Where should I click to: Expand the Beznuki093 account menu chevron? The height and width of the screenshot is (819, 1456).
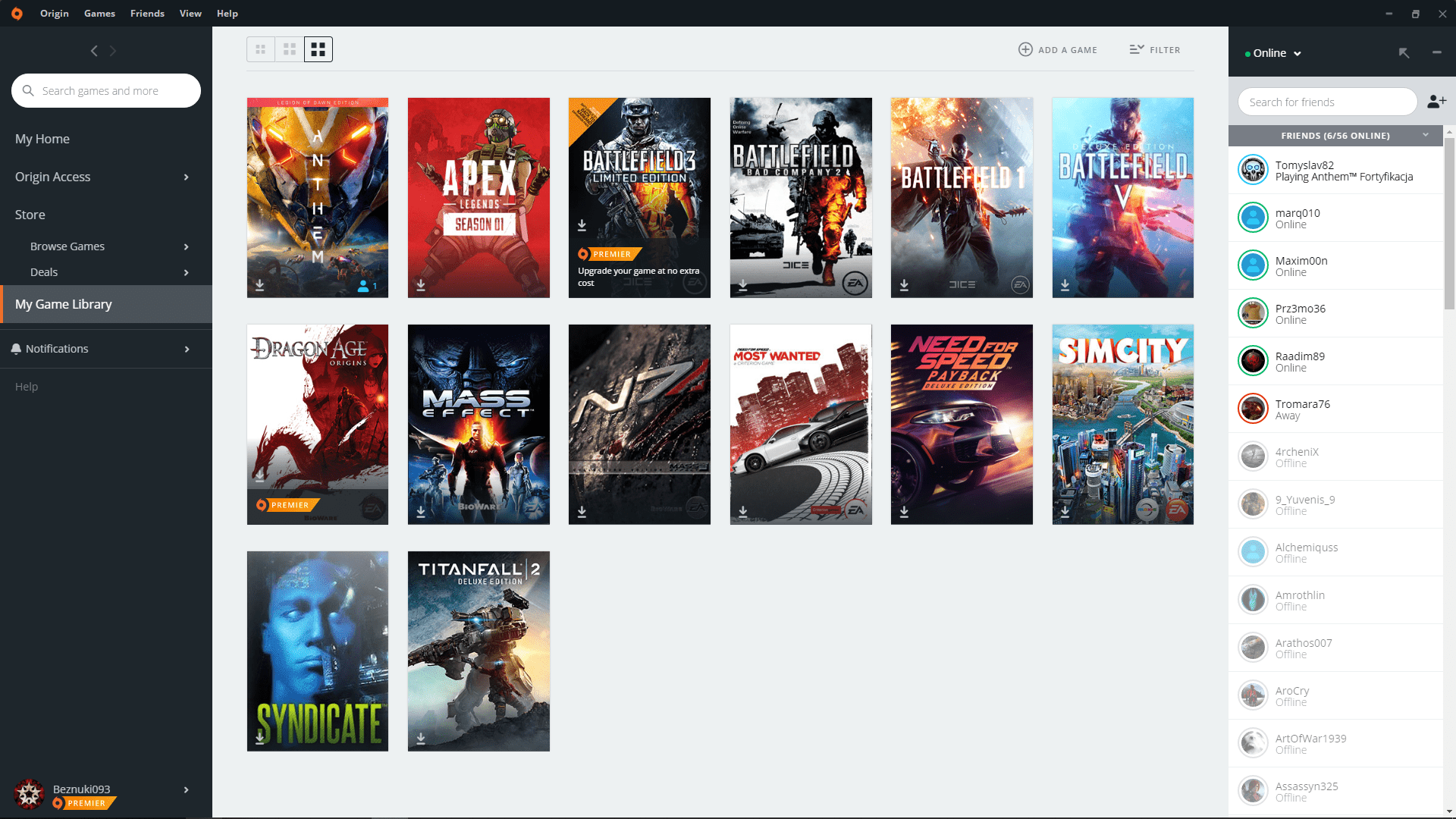point(186,789)
